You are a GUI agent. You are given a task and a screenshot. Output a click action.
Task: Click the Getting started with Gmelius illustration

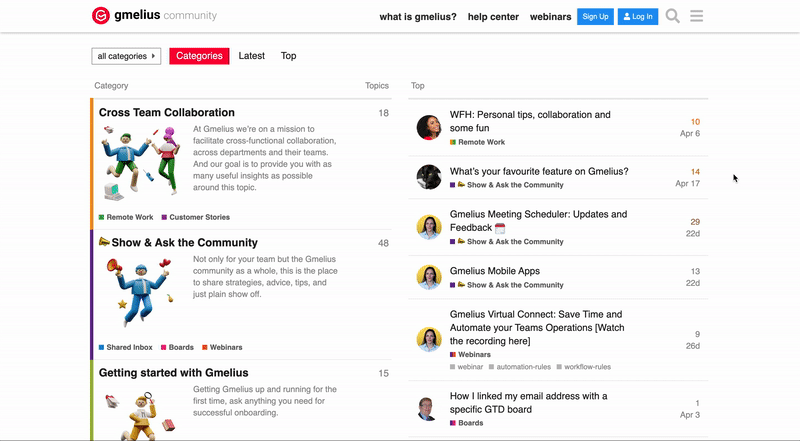click(x=141, y=414)
